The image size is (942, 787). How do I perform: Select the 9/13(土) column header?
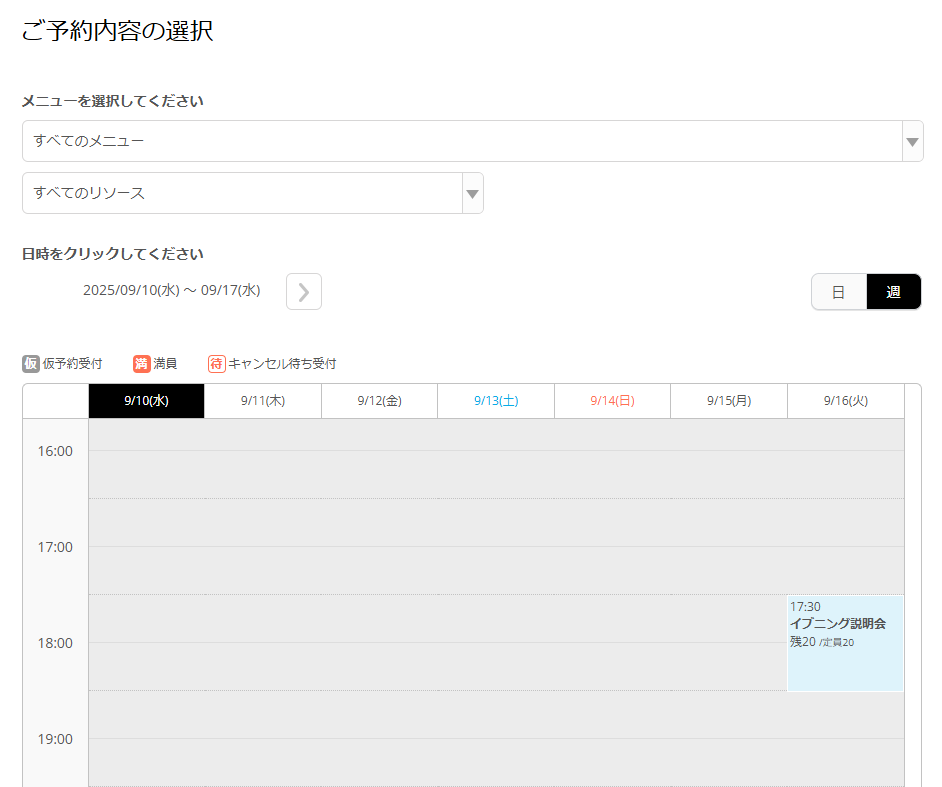(x=496, y=401)
